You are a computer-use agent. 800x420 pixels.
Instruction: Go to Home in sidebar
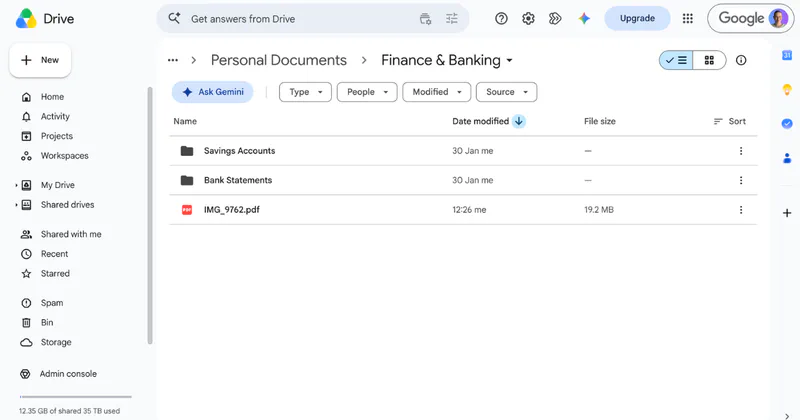click(x=52, y=97)
